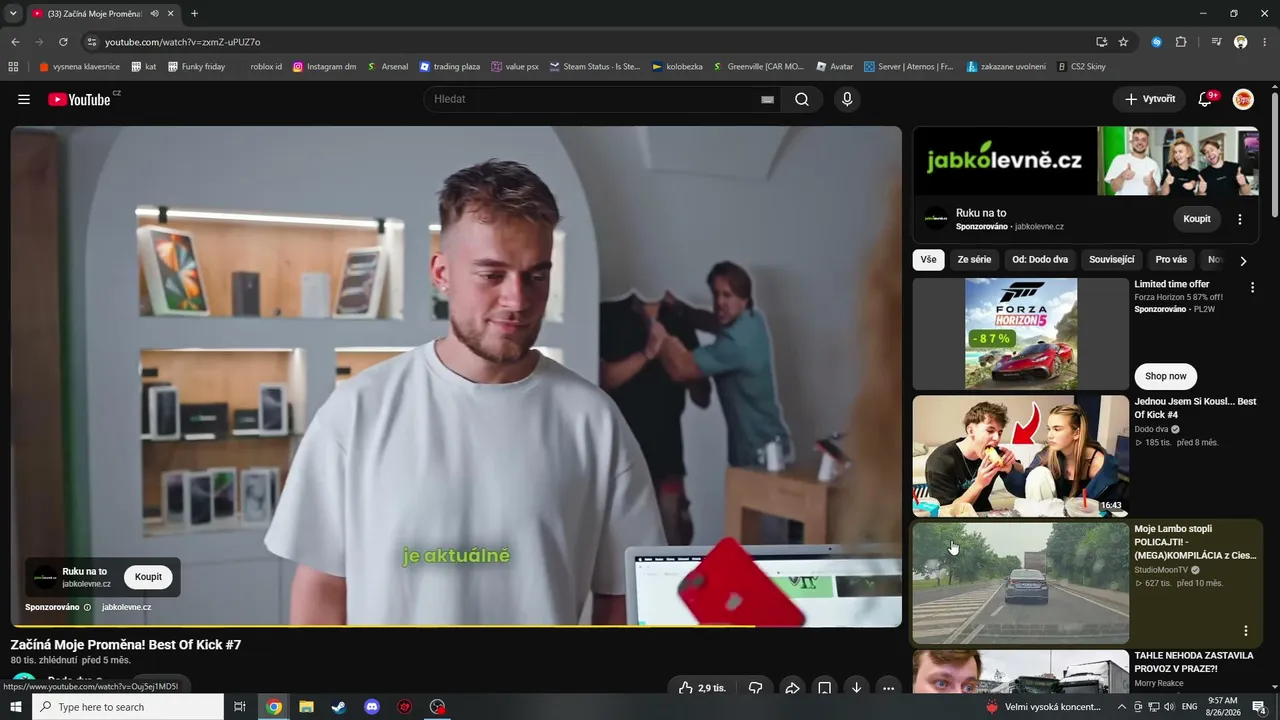Open Task View on the taskbar
The width and height of the screenshot is (1280, 720).
coord(240,707)
